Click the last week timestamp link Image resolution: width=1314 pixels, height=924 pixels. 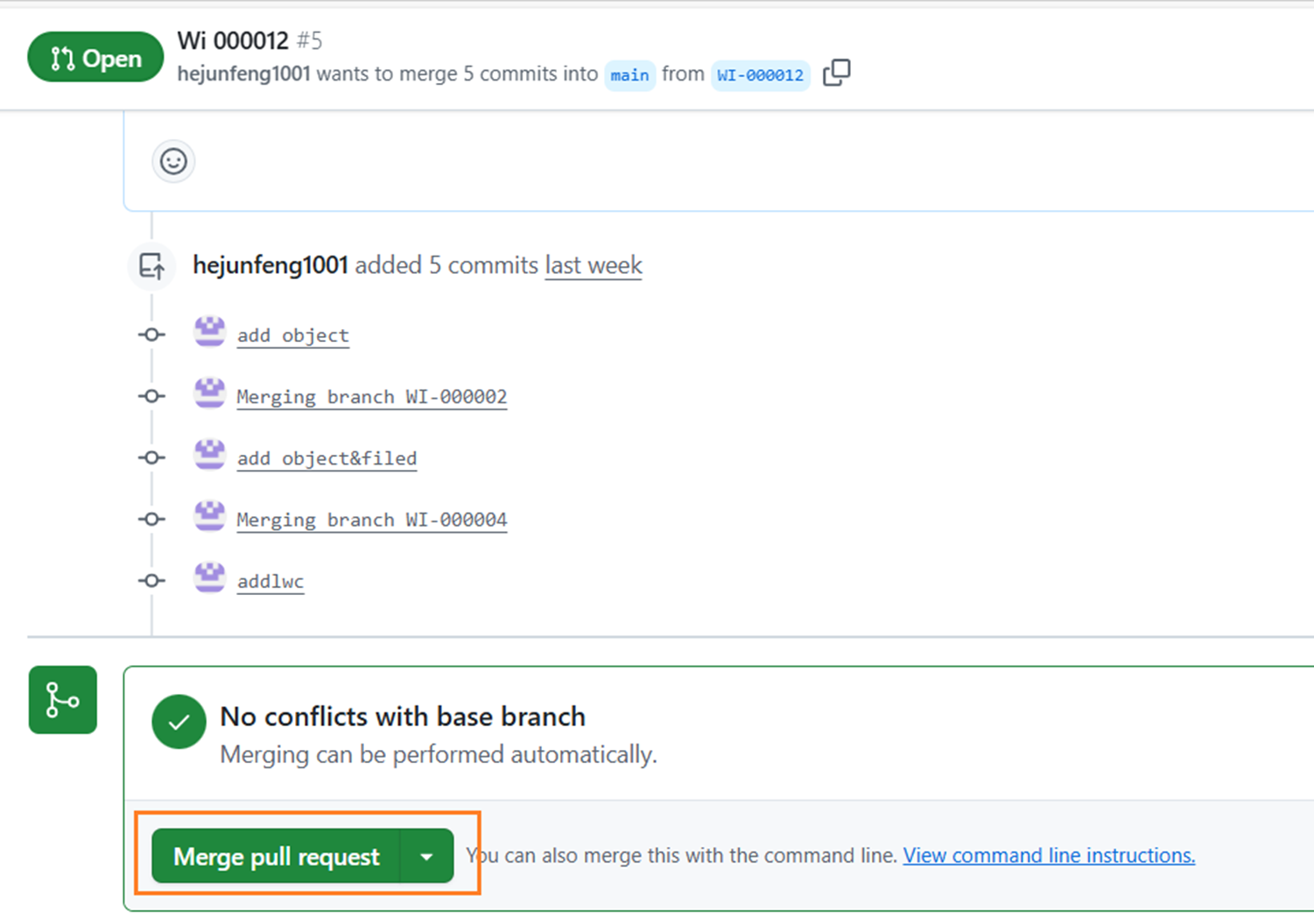pos(594,265)
